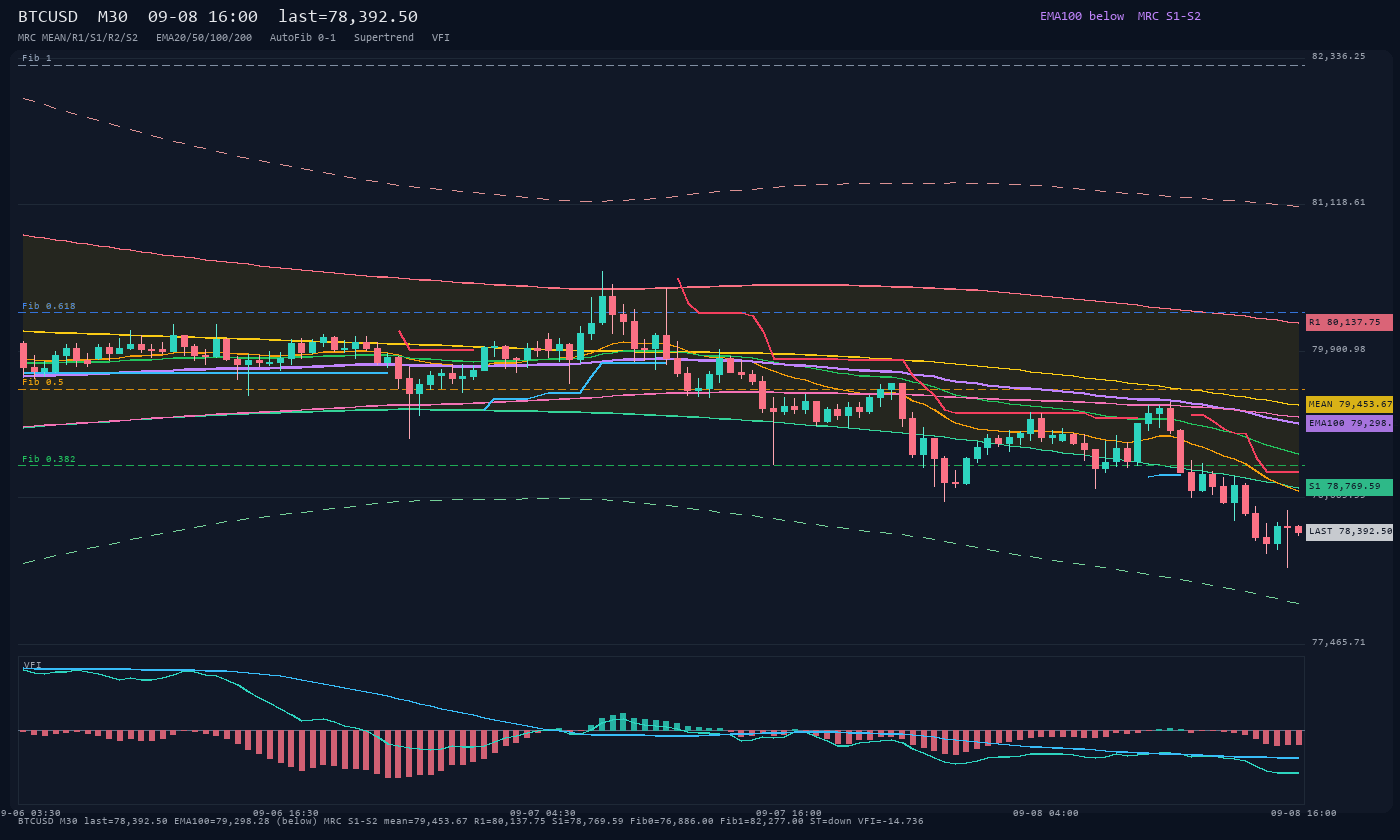Click the 09-06 16:30 time axis label

[286, 813]
